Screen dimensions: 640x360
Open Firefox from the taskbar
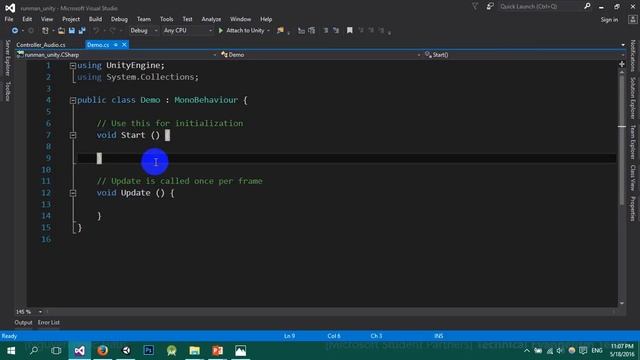coord(102,351)
